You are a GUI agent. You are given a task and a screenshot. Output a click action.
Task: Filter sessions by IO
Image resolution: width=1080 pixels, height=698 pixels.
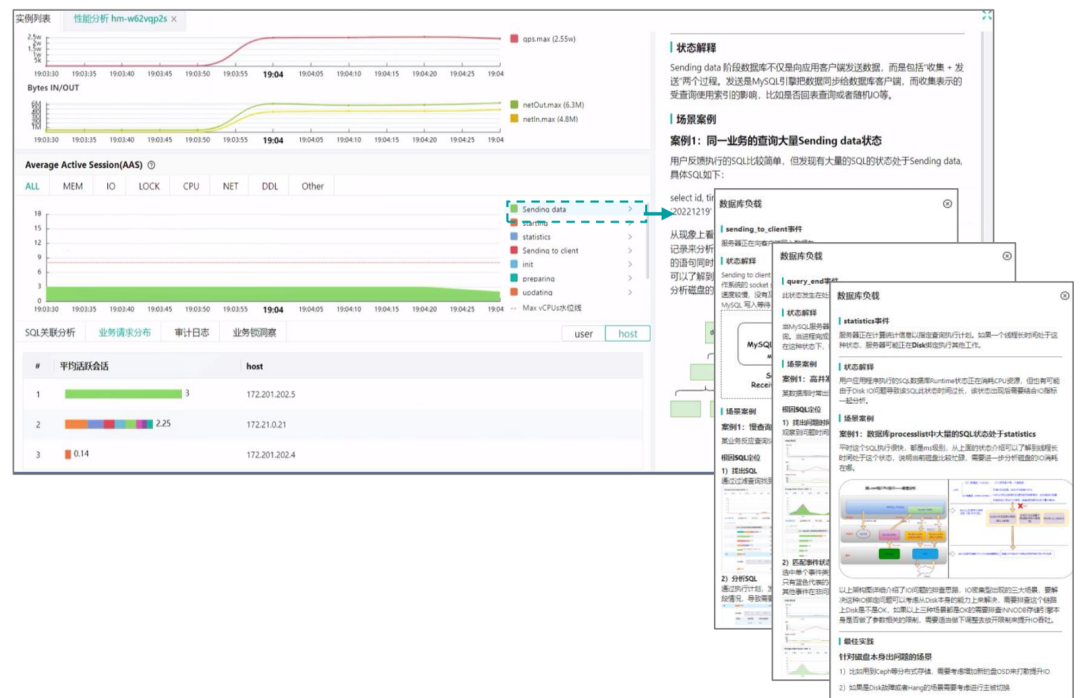(110, 186)
